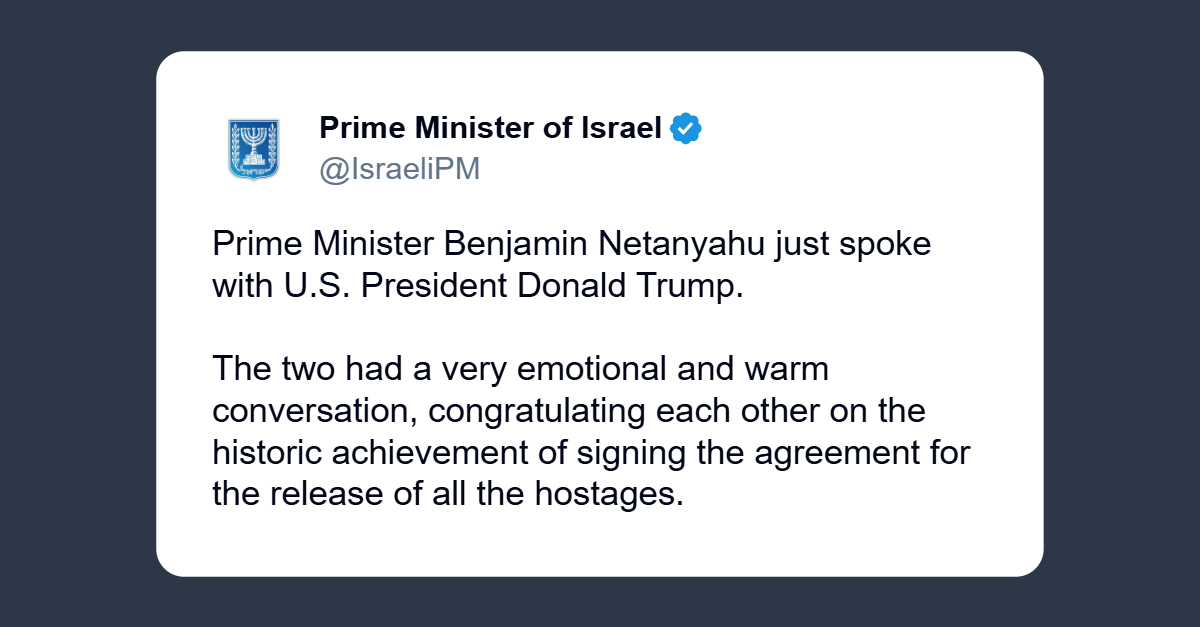
Task: Click the word Israel in the display name
Action: (x=622, y=129)
